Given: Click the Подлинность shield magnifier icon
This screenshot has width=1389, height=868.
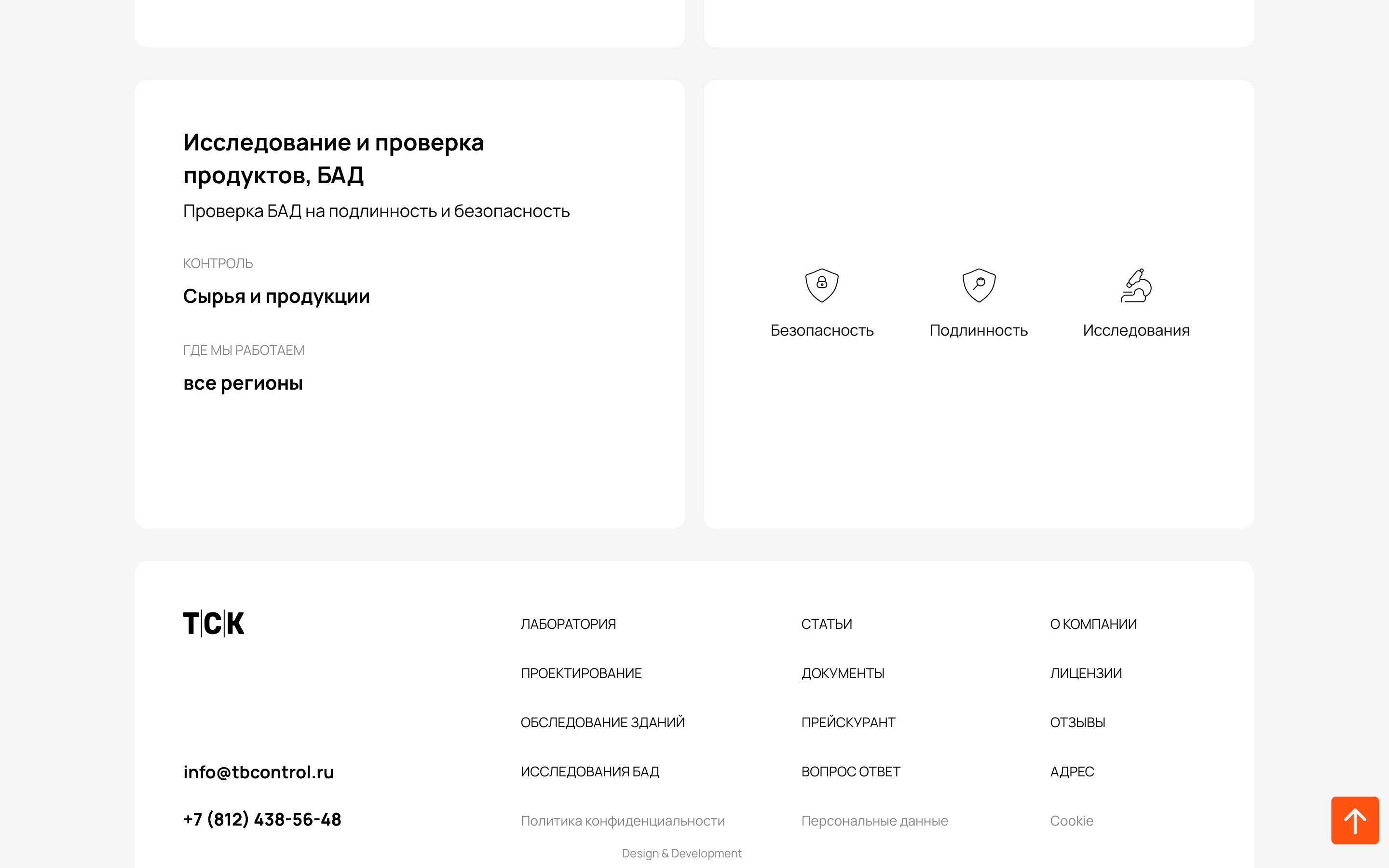Looking at the screenshot, I should (979, 285).
